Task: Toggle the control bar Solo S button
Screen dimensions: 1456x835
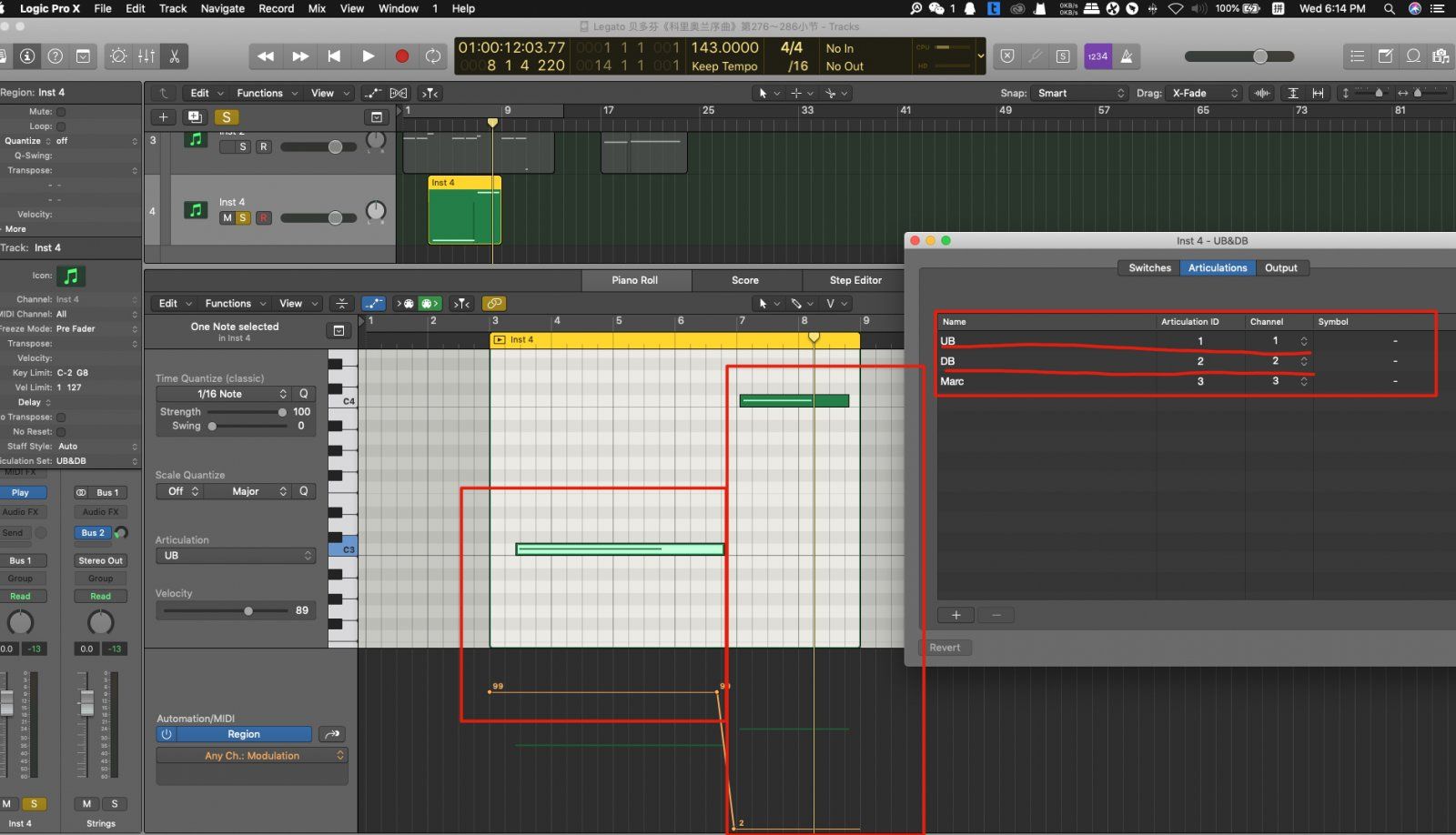Action: [1062, 56]
